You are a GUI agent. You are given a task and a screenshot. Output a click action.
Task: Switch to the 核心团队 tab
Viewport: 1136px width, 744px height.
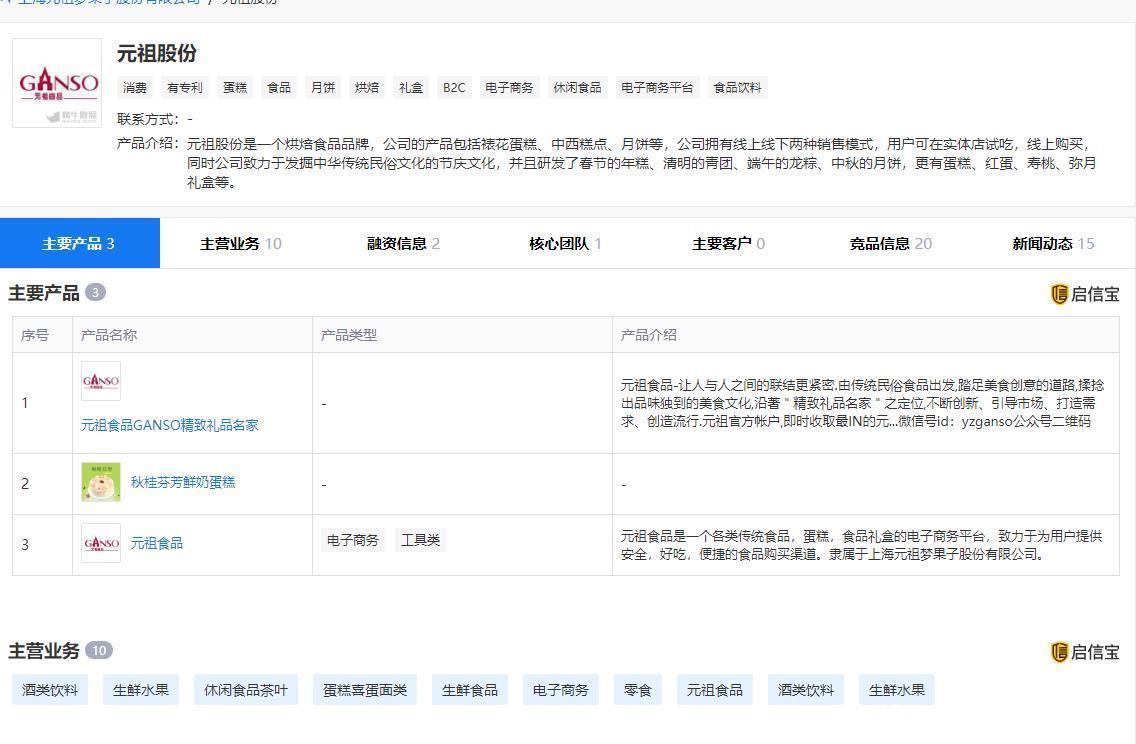point(563,241)
